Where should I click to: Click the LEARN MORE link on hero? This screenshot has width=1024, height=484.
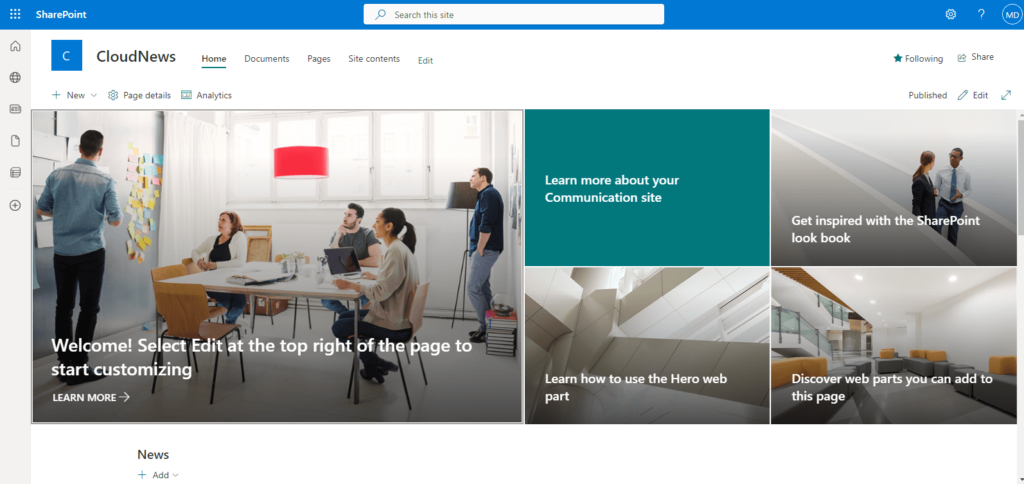click(x=91, y=397)
